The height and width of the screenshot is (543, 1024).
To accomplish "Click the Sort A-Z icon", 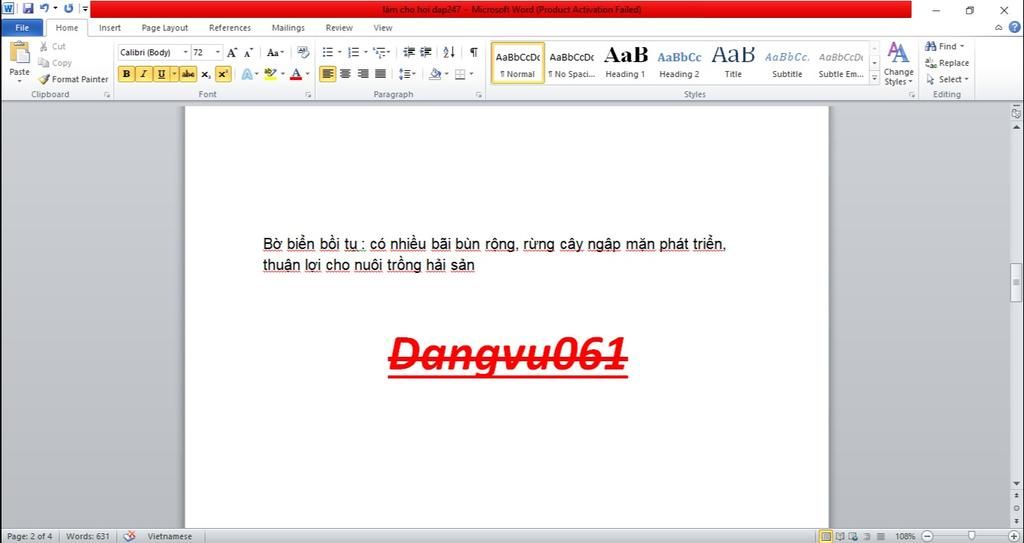I will click(449, 52).
